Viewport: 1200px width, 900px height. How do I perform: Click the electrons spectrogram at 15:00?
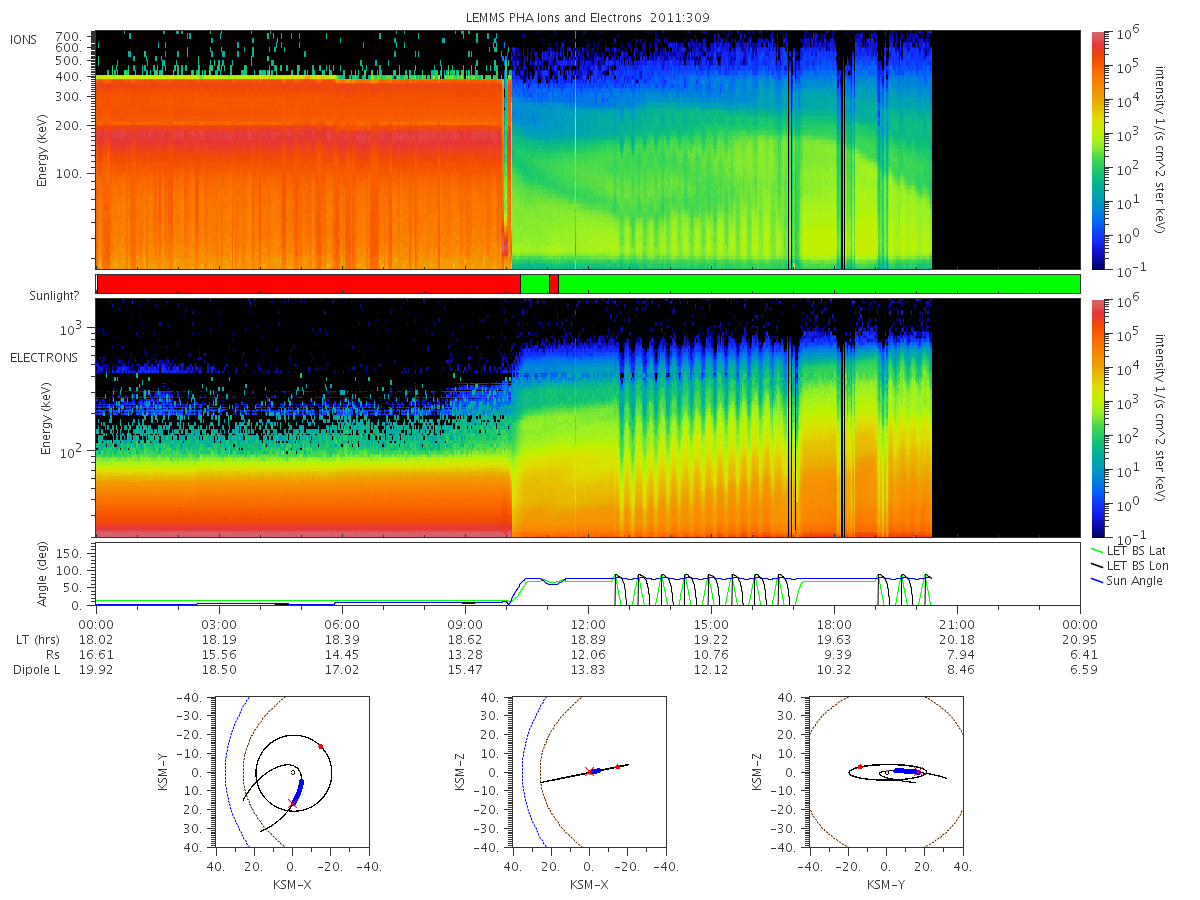711,418
